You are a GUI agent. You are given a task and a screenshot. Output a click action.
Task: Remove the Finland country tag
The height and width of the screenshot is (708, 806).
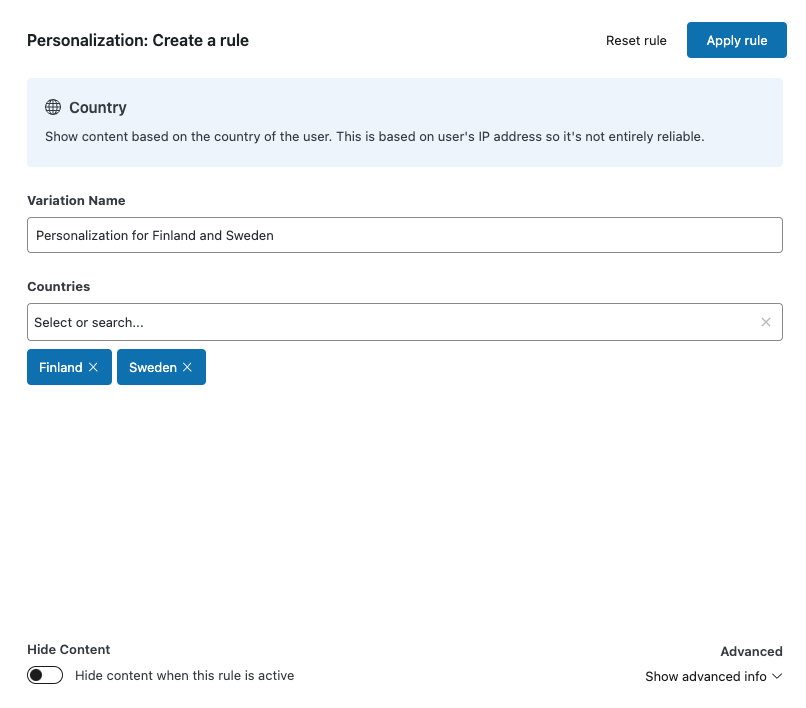click(94, 367)
